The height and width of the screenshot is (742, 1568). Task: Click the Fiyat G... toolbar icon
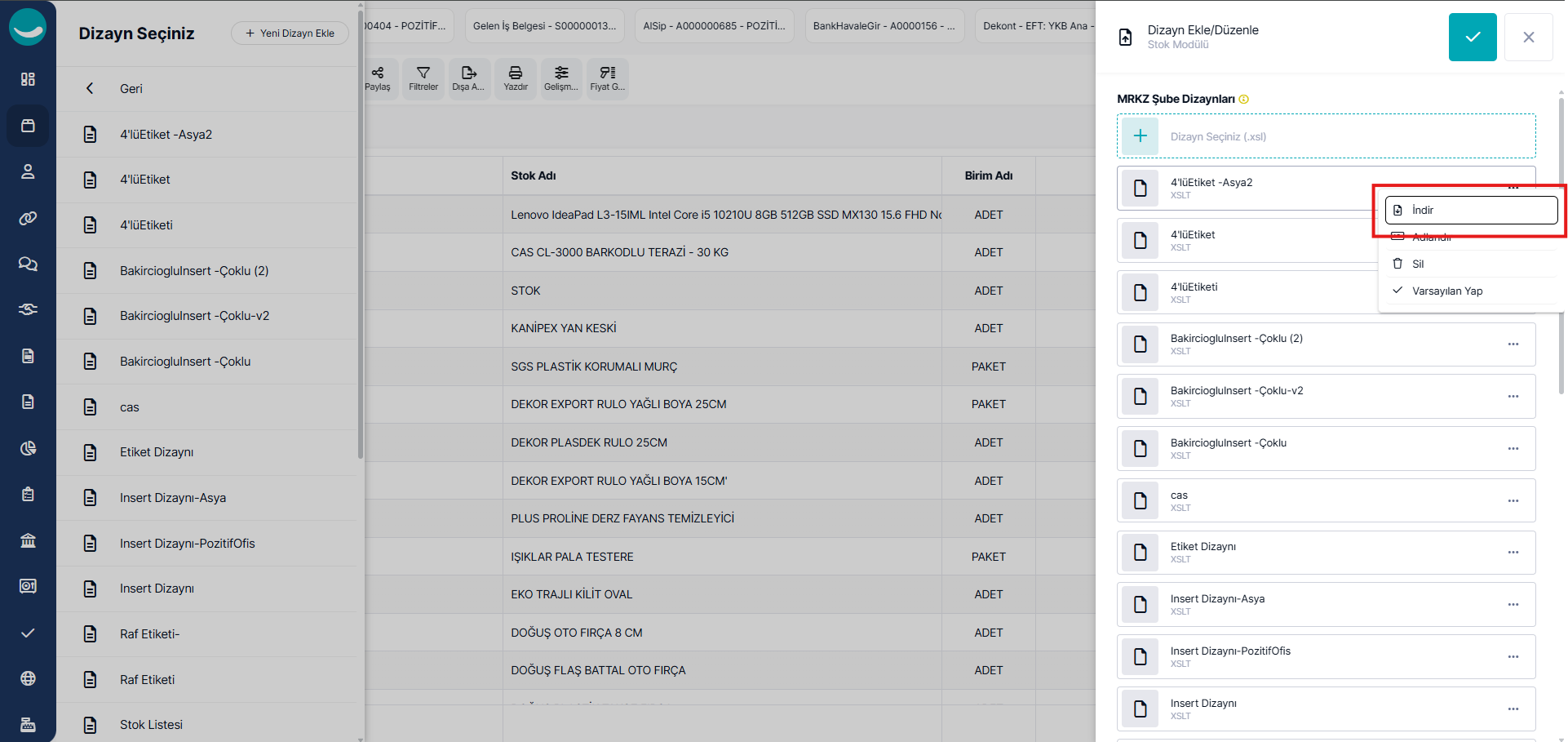click(608, 78)
